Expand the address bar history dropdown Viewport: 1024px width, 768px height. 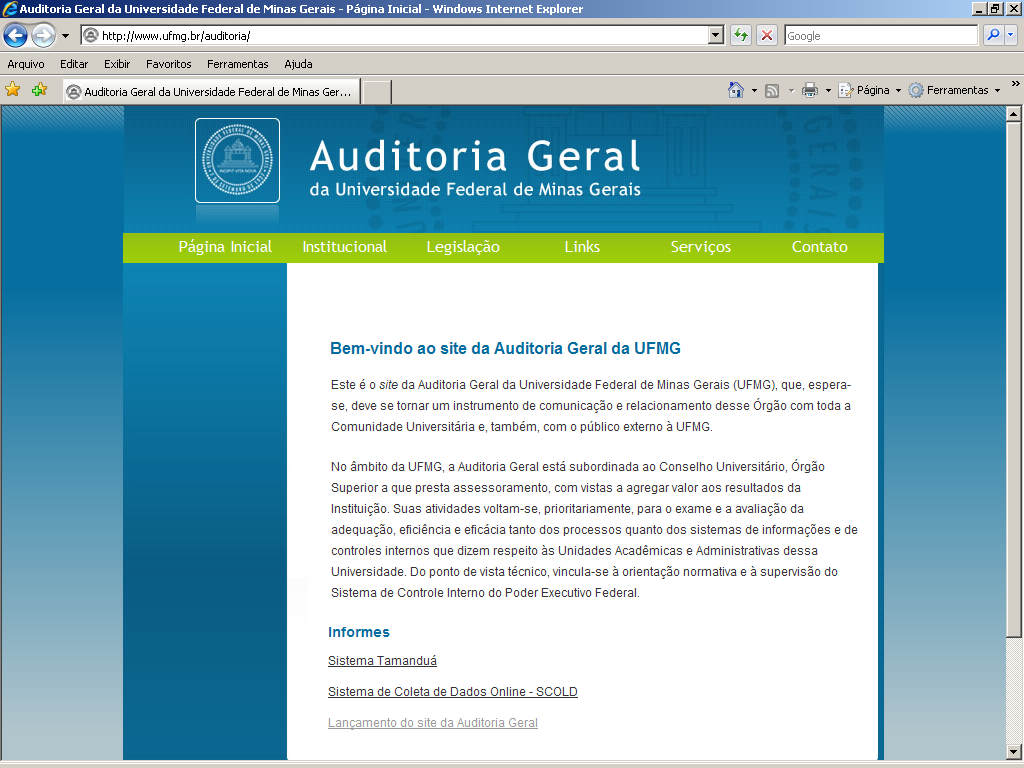pos(716,35)
